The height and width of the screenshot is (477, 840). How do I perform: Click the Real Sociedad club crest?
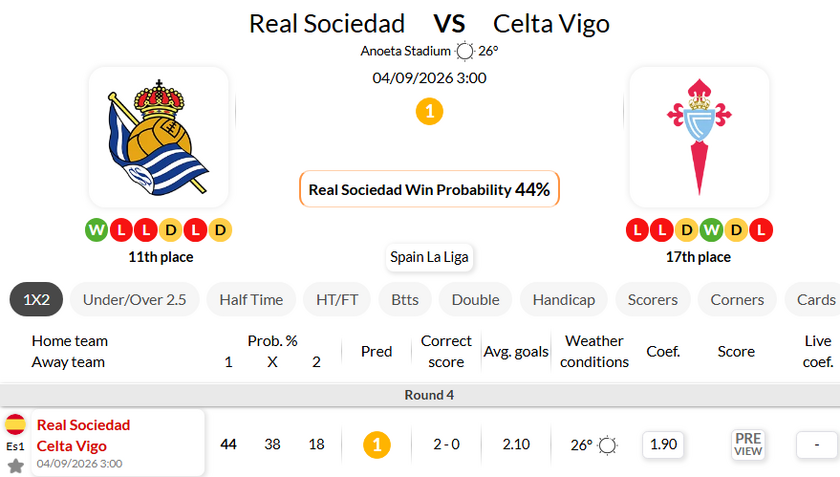coord(159,137)
